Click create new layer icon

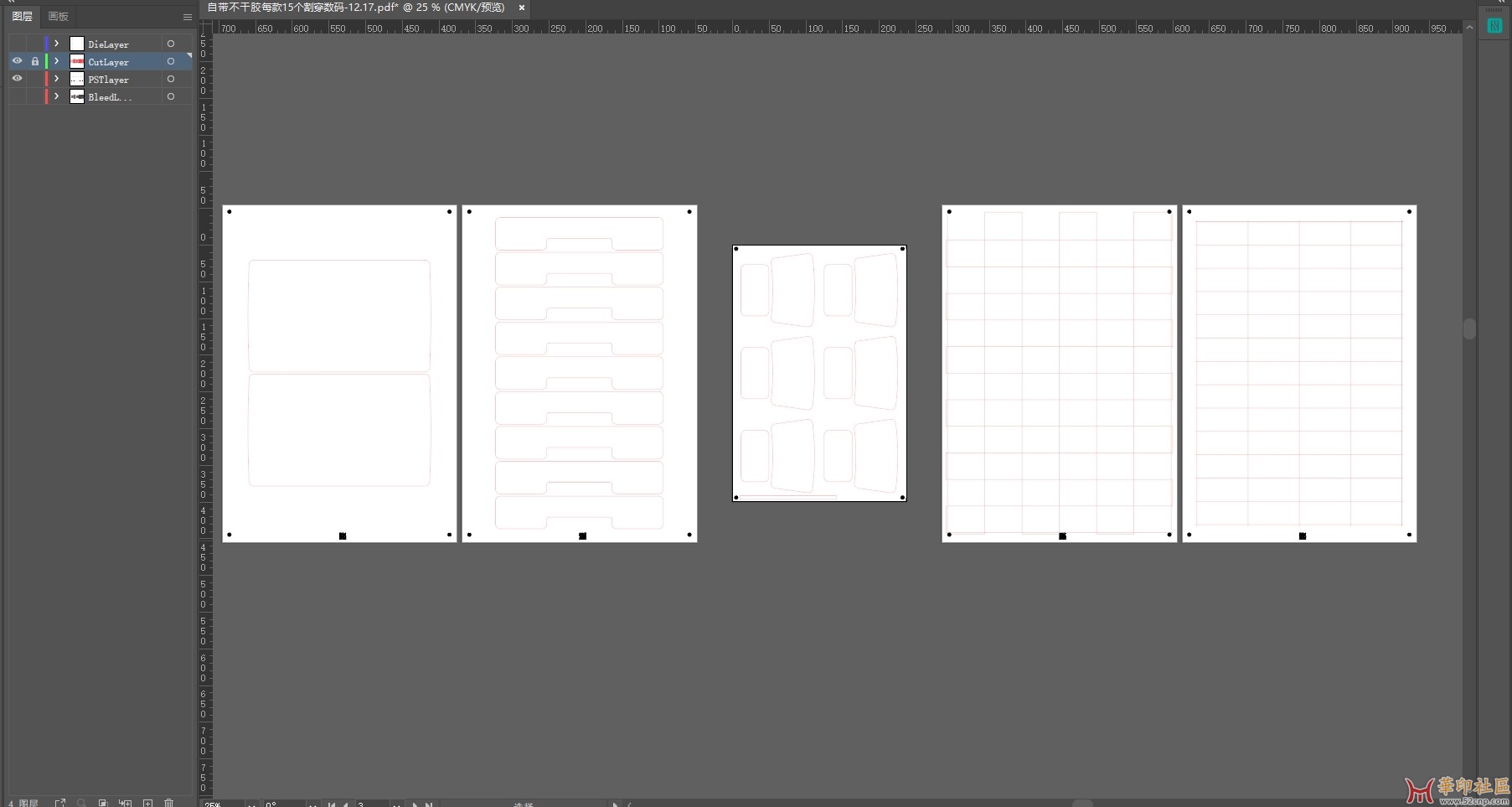pos(147,803)
